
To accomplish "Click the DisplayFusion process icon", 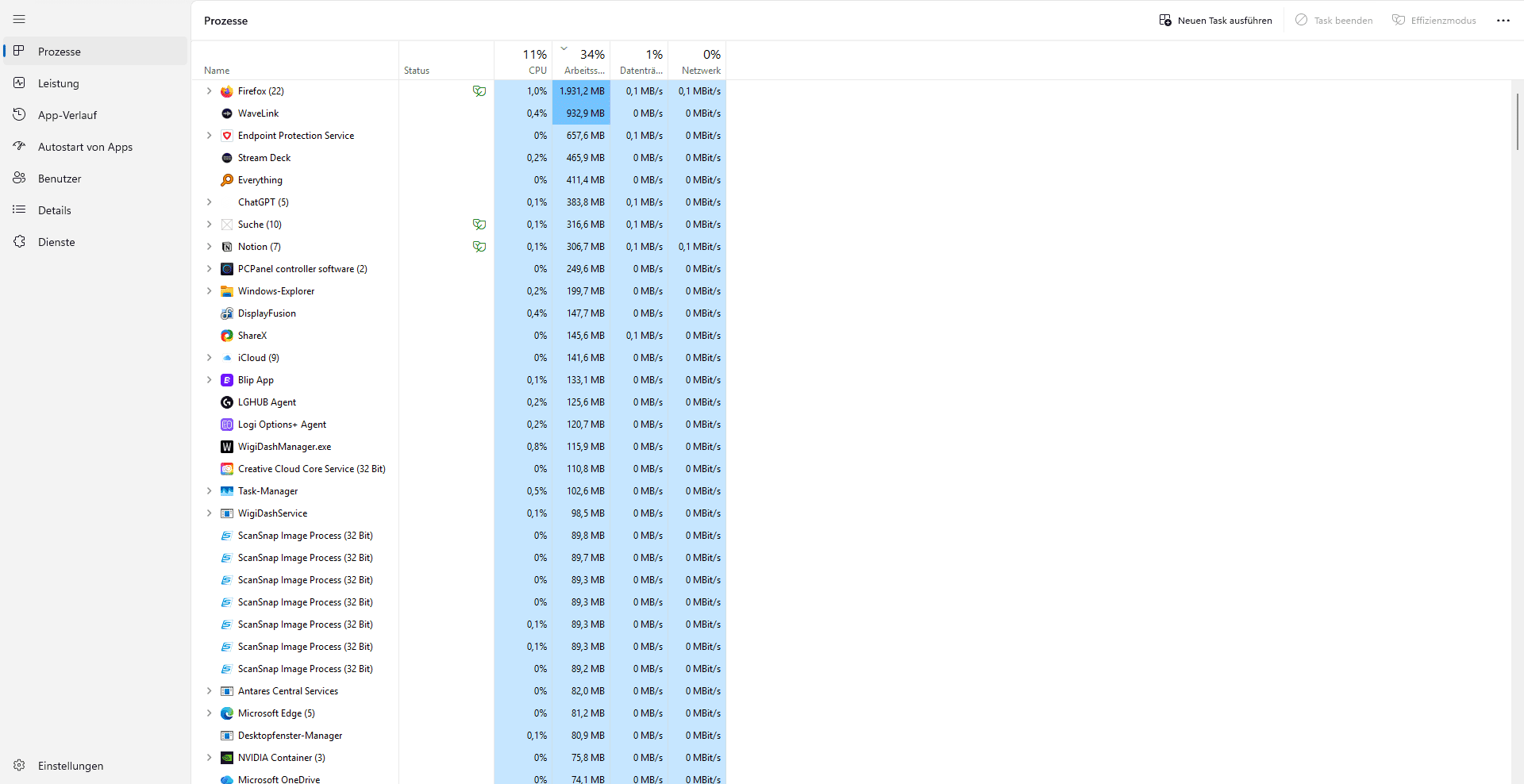I will point(227,313).
